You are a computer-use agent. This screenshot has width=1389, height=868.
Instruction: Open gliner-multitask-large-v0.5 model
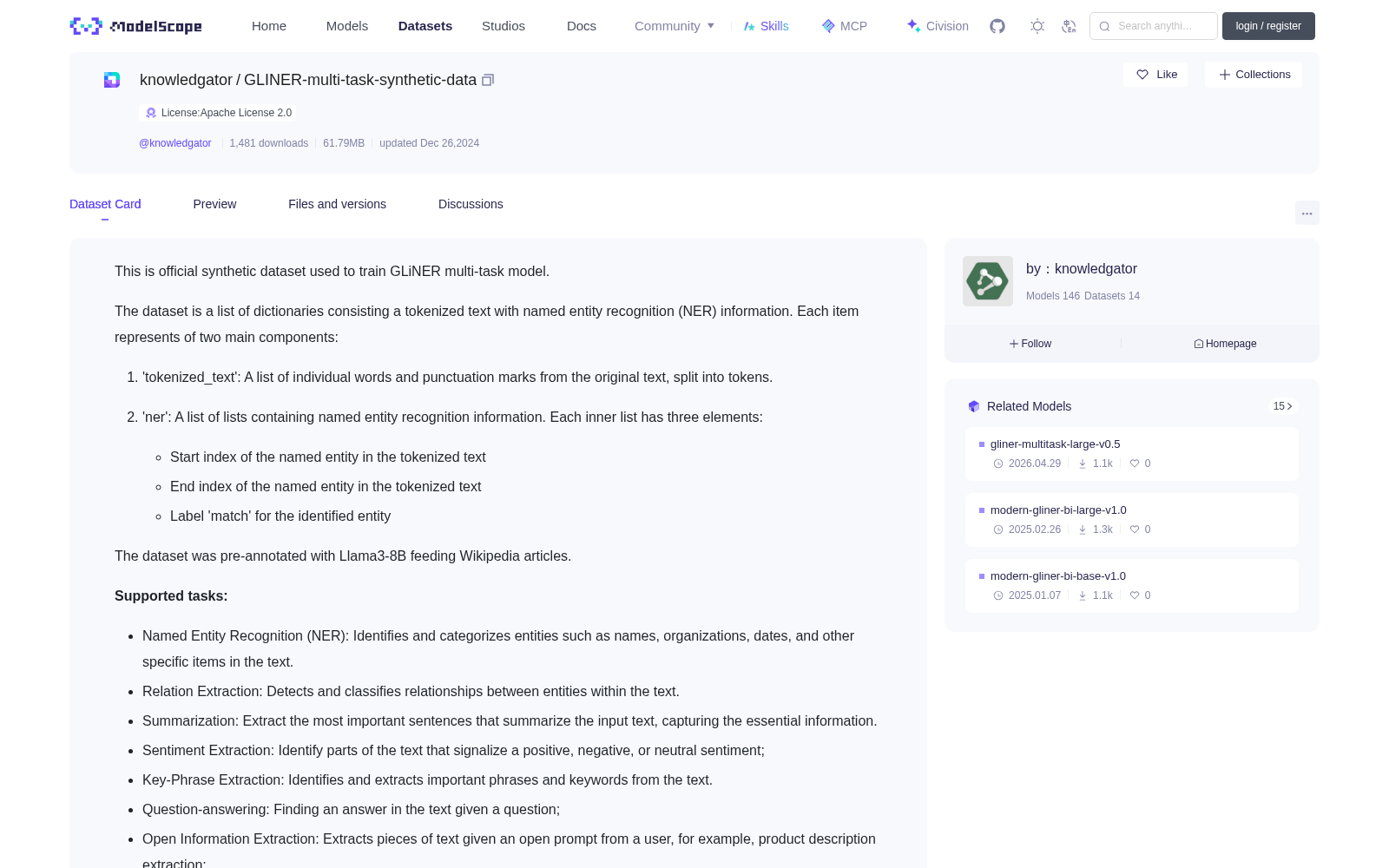[1055, 444]
